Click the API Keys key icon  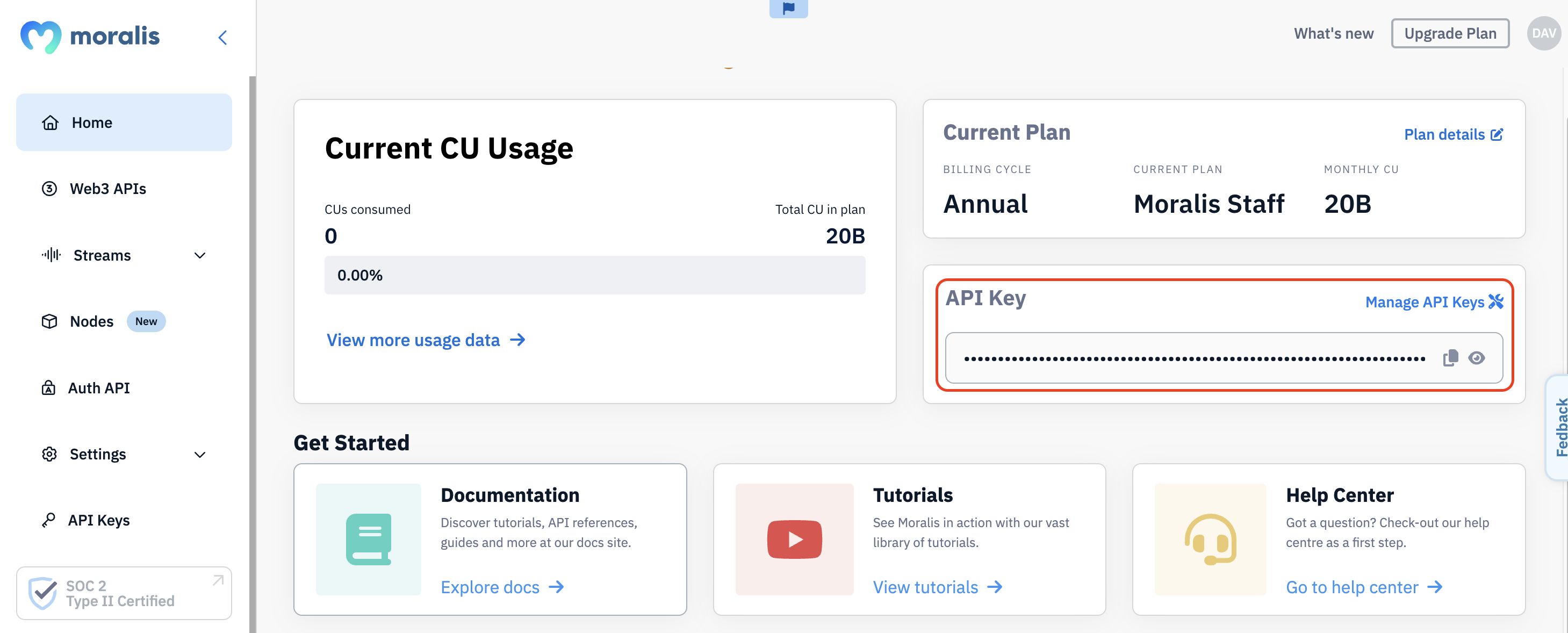(49, 520)
